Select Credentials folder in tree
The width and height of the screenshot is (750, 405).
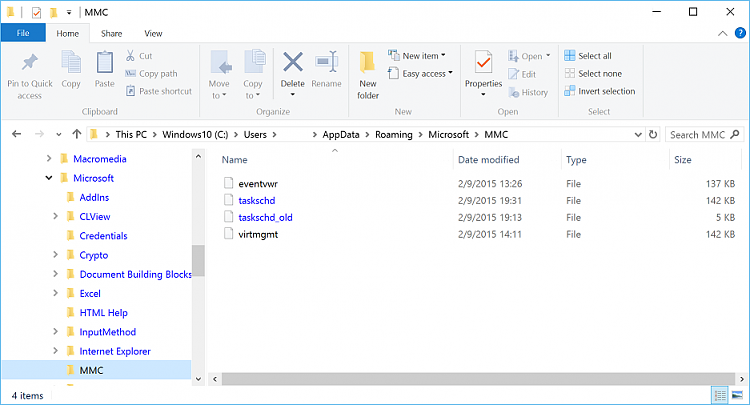pos(103,236)
